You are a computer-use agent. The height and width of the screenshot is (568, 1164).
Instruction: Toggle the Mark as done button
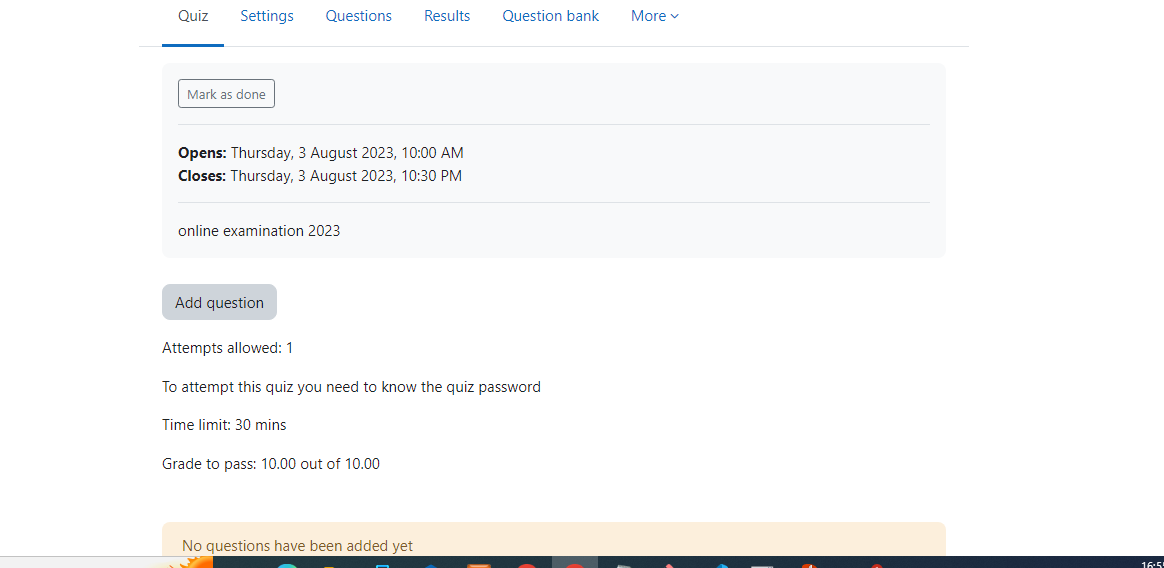click(226, 94)
